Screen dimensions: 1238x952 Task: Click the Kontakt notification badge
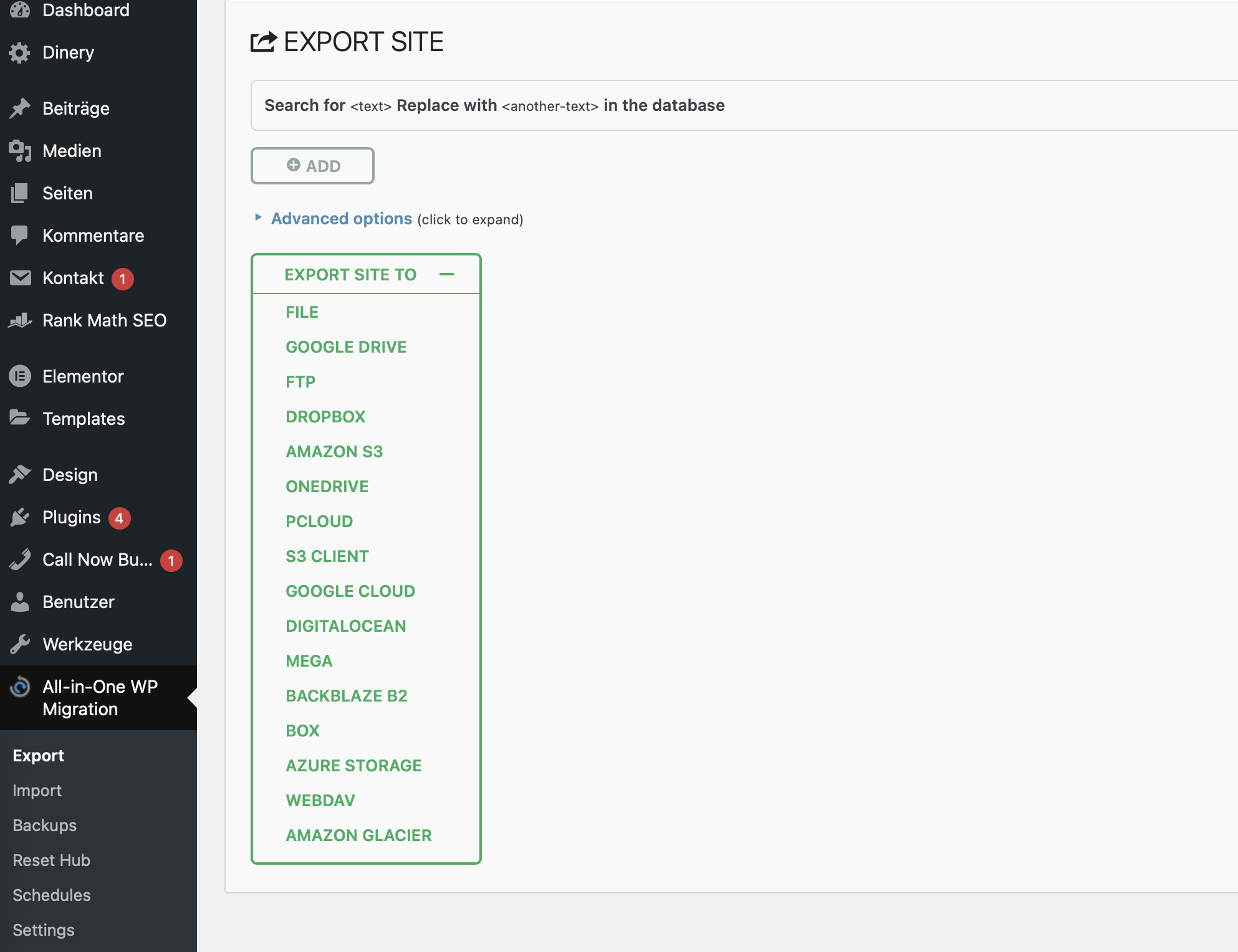point(123,278)
